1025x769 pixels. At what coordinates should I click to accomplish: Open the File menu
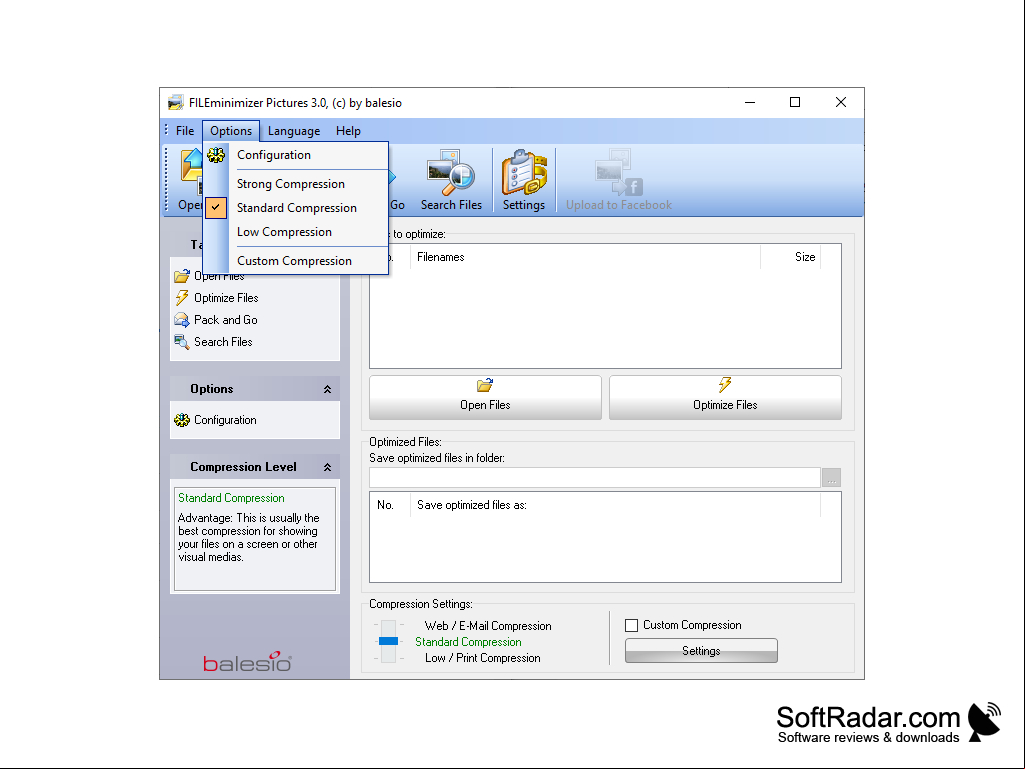pos(185,131)
